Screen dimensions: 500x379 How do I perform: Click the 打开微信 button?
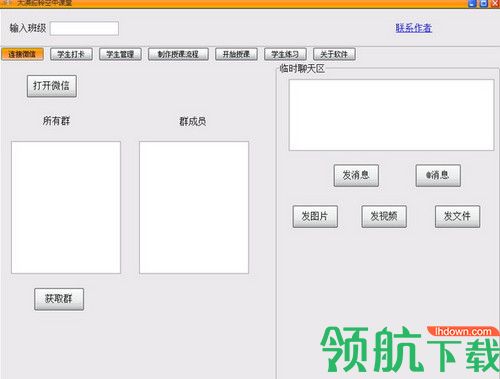coord(52,86)
